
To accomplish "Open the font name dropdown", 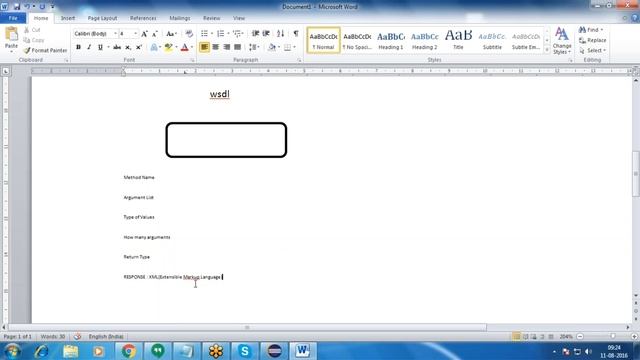I will pos(116,34).
